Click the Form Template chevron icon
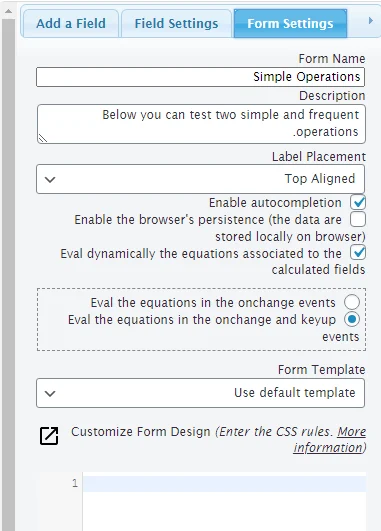This screenshot has width=381, height=531. click(x=50, y=394)
